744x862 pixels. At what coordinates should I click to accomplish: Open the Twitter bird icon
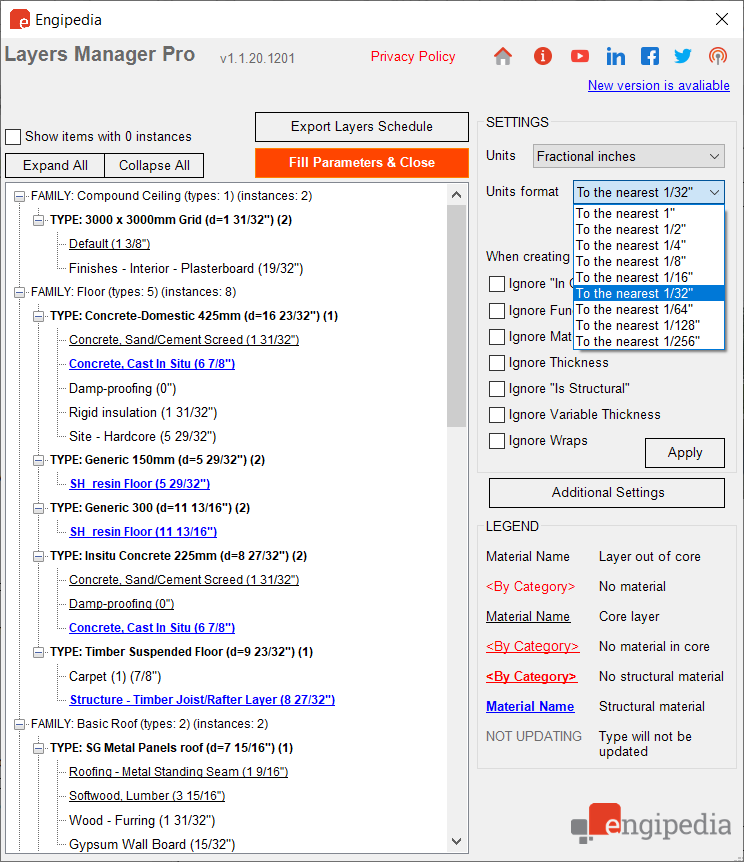pos(682,56)
